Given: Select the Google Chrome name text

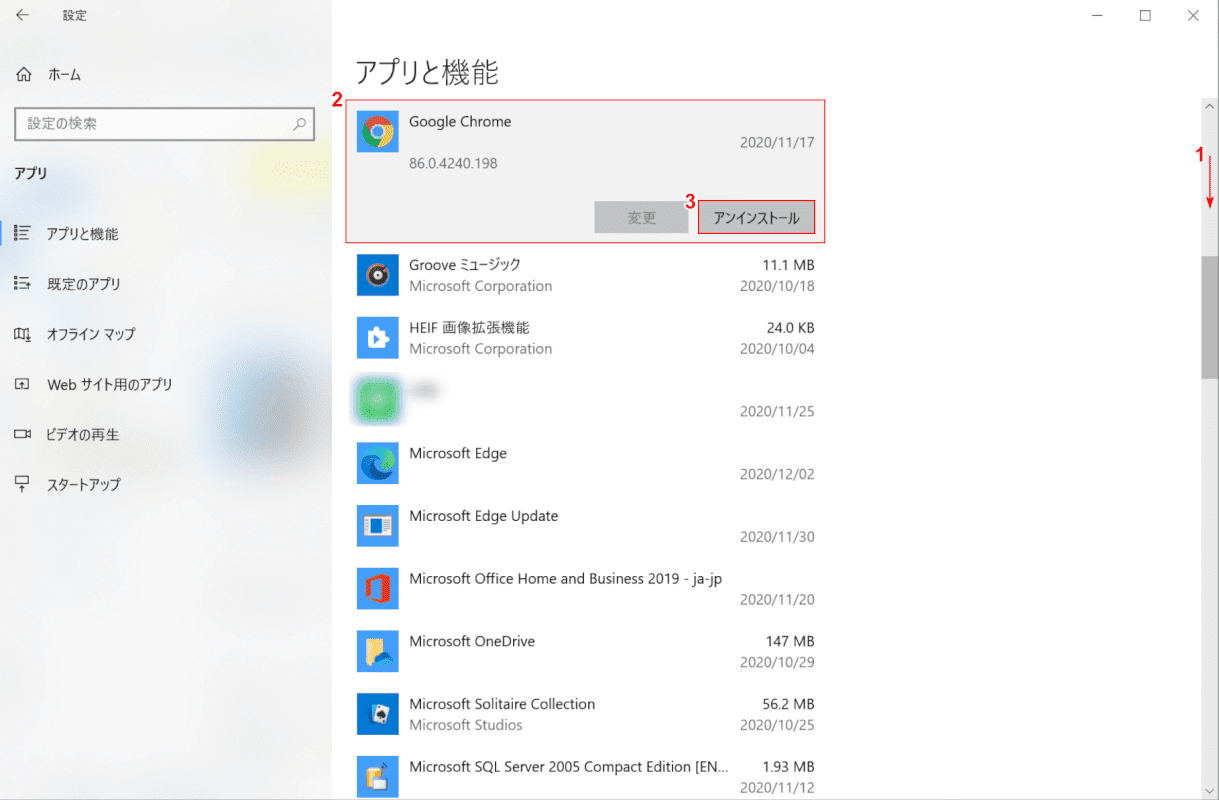Looking at the screenshot, I should [x=460, y=122].
